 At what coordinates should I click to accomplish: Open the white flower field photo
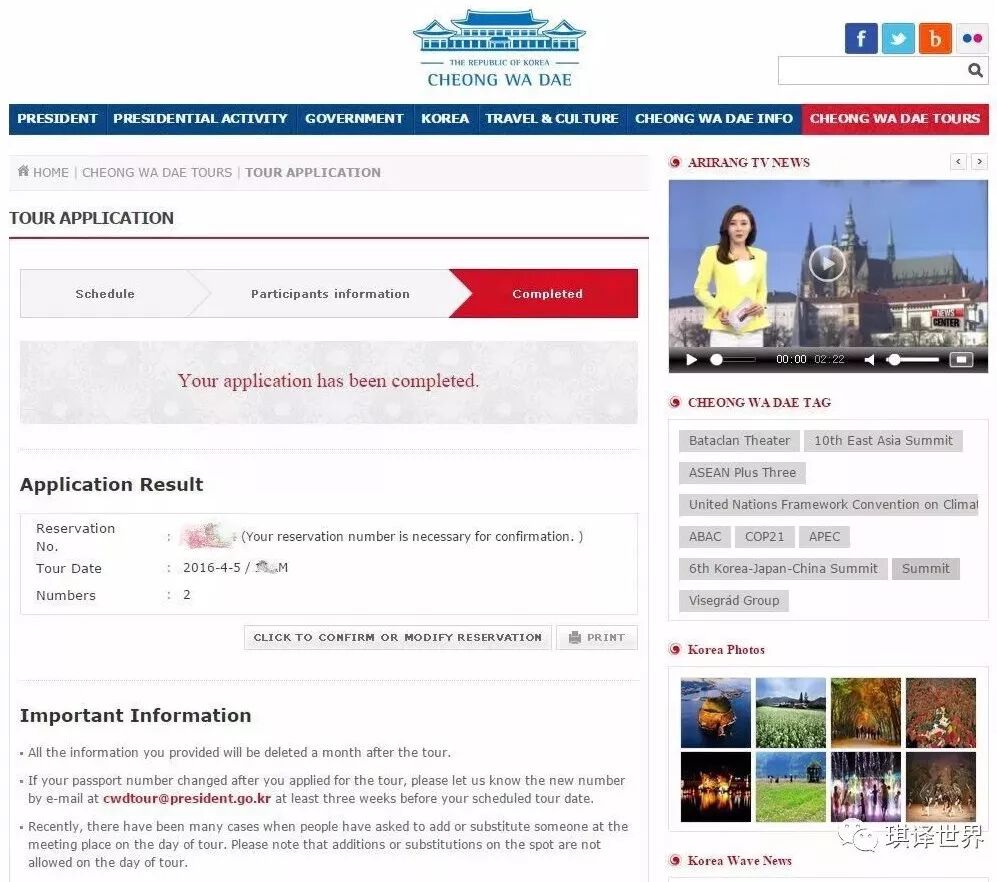[790, 713]
